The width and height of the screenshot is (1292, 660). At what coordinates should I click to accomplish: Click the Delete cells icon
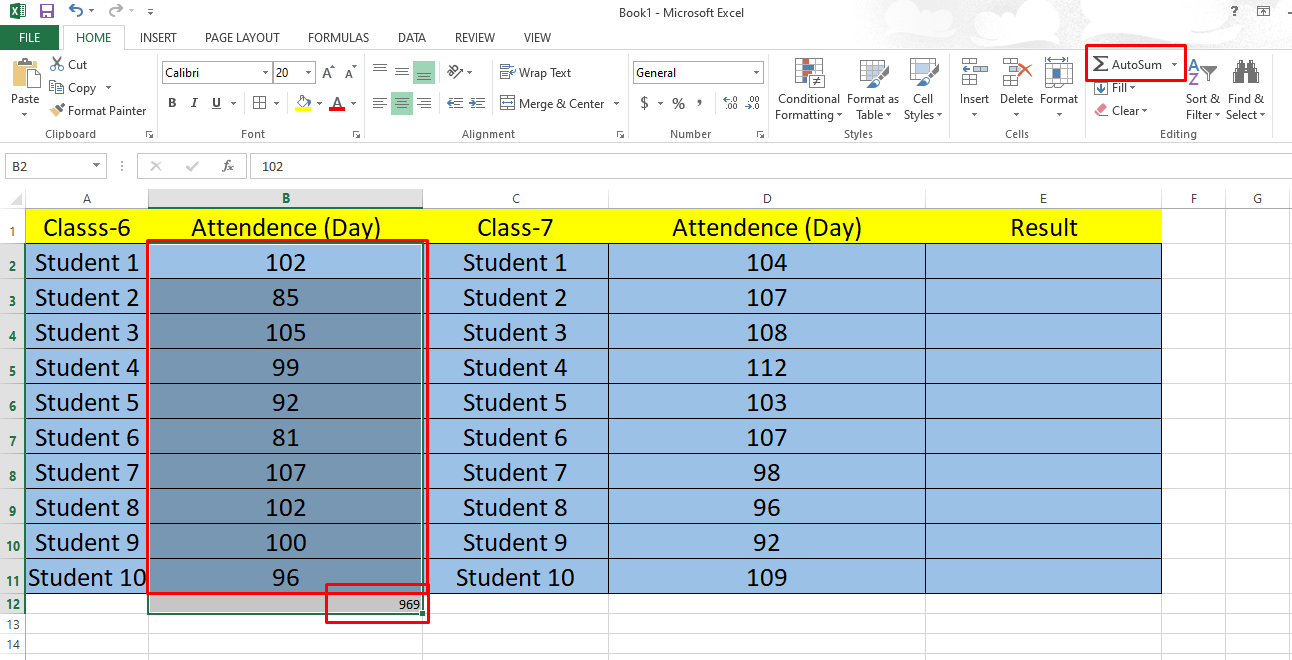[x=1017, y=73]
